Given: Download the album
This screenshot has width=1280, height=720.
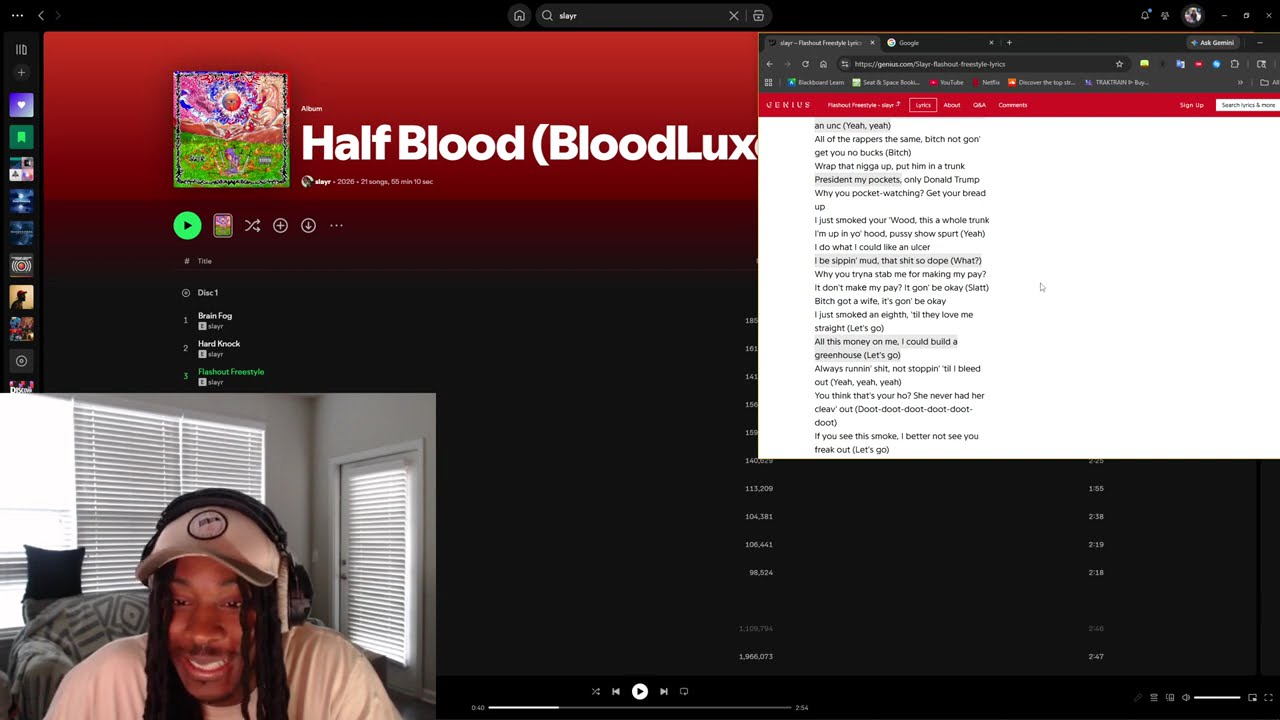Looking at the screenshot, I should 308,226.
